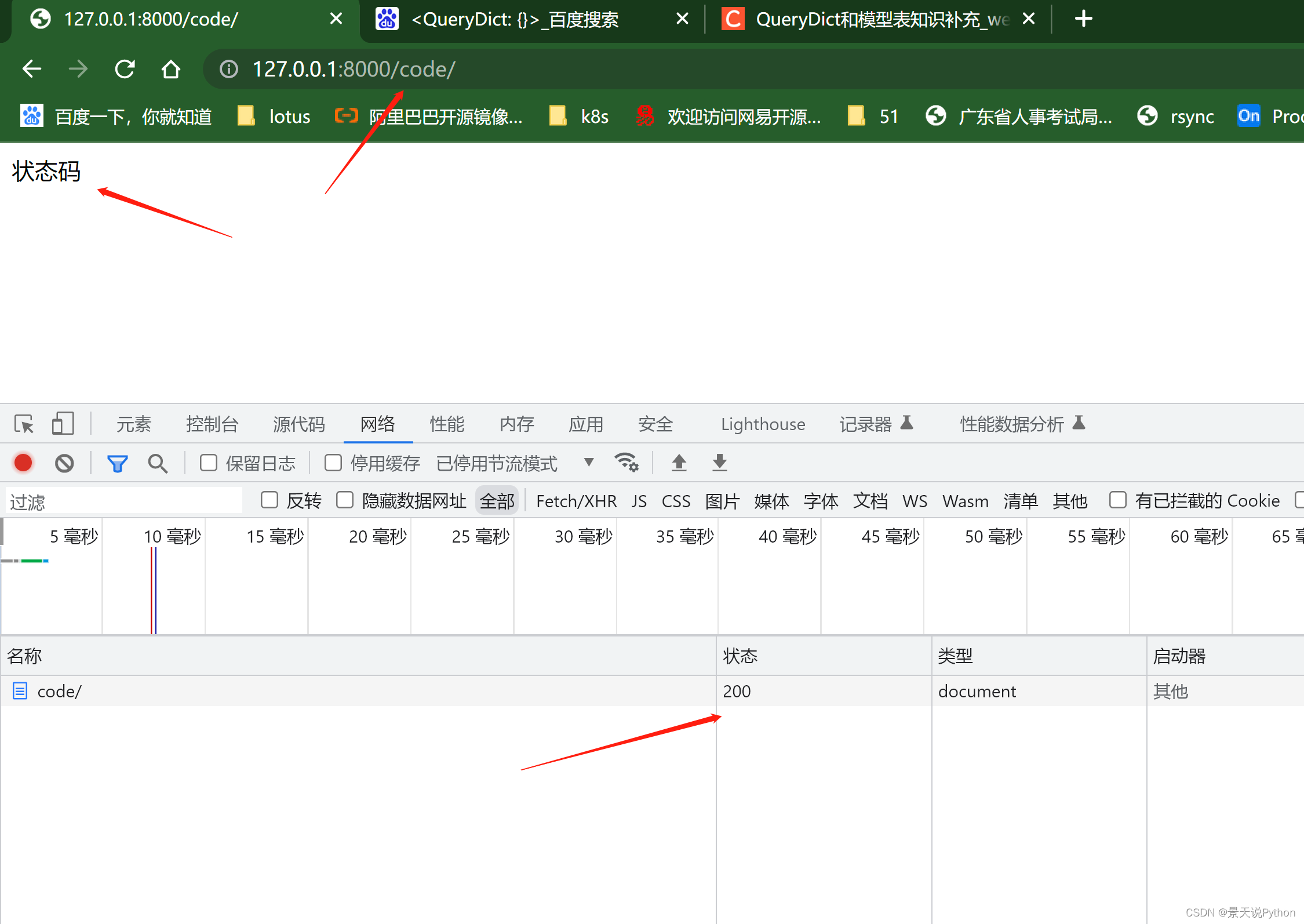Filter requests by 图片
Screen dimensions: 1304x924
tap(723, 501)
